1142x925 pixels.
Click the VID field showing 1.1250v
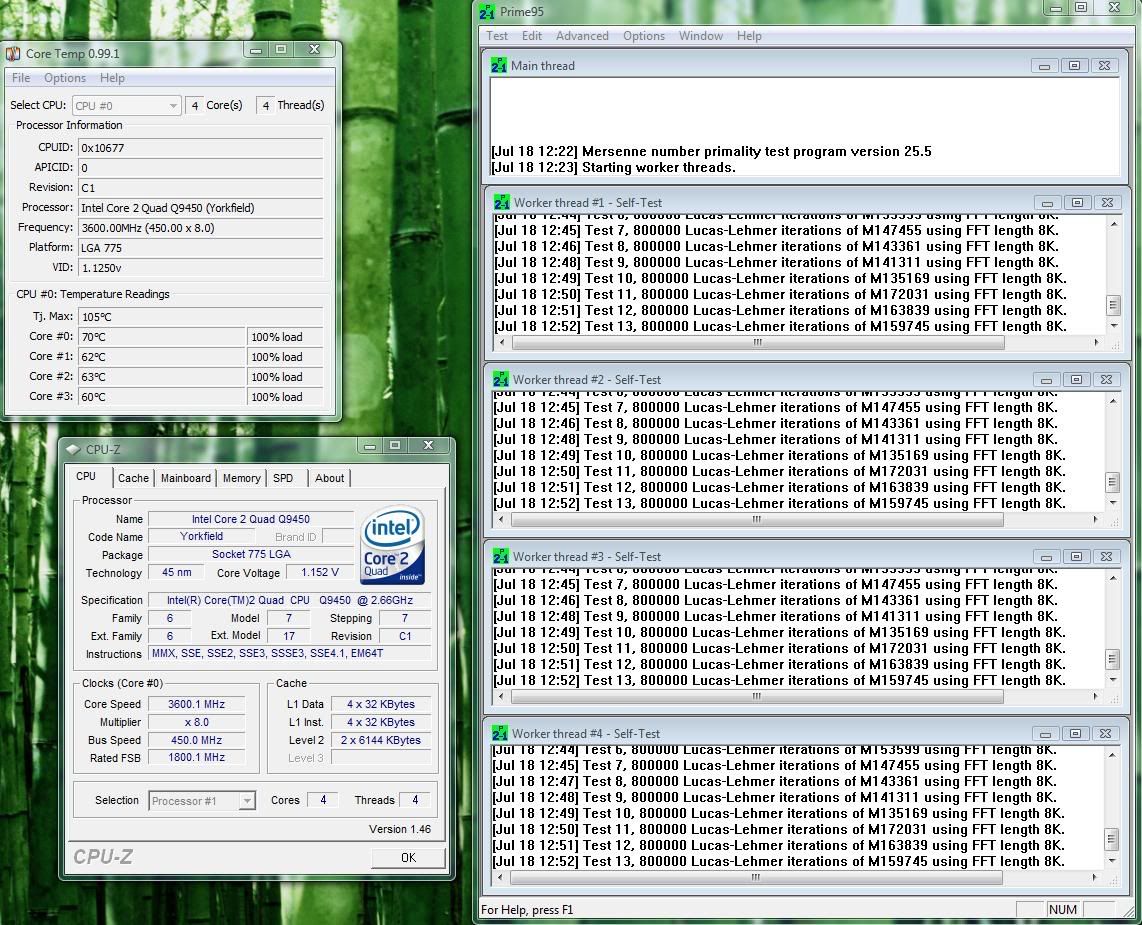pyautogui.click(x=200, y=268)
